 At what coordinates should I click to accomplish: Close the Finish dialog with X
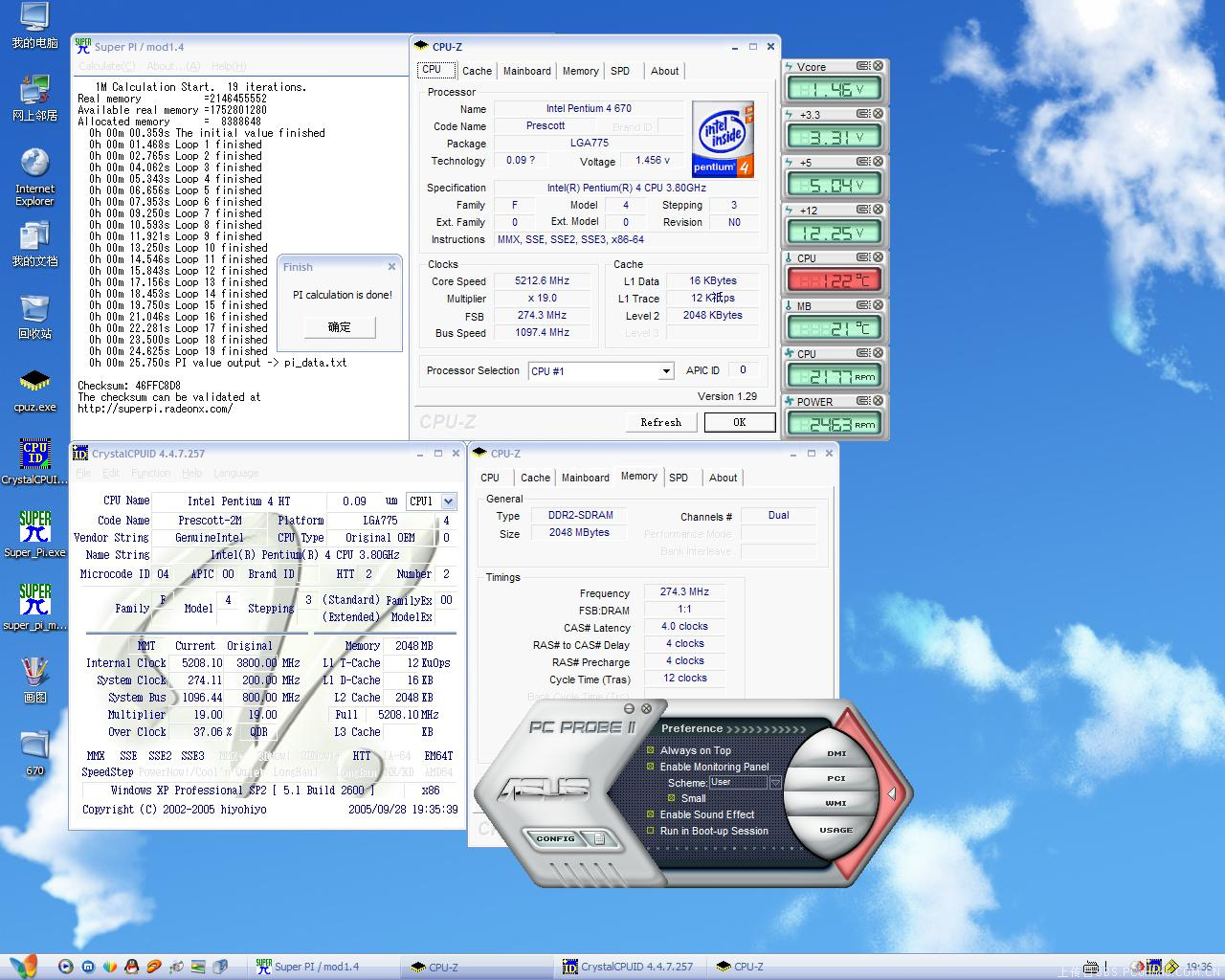[x=391, y=267]
